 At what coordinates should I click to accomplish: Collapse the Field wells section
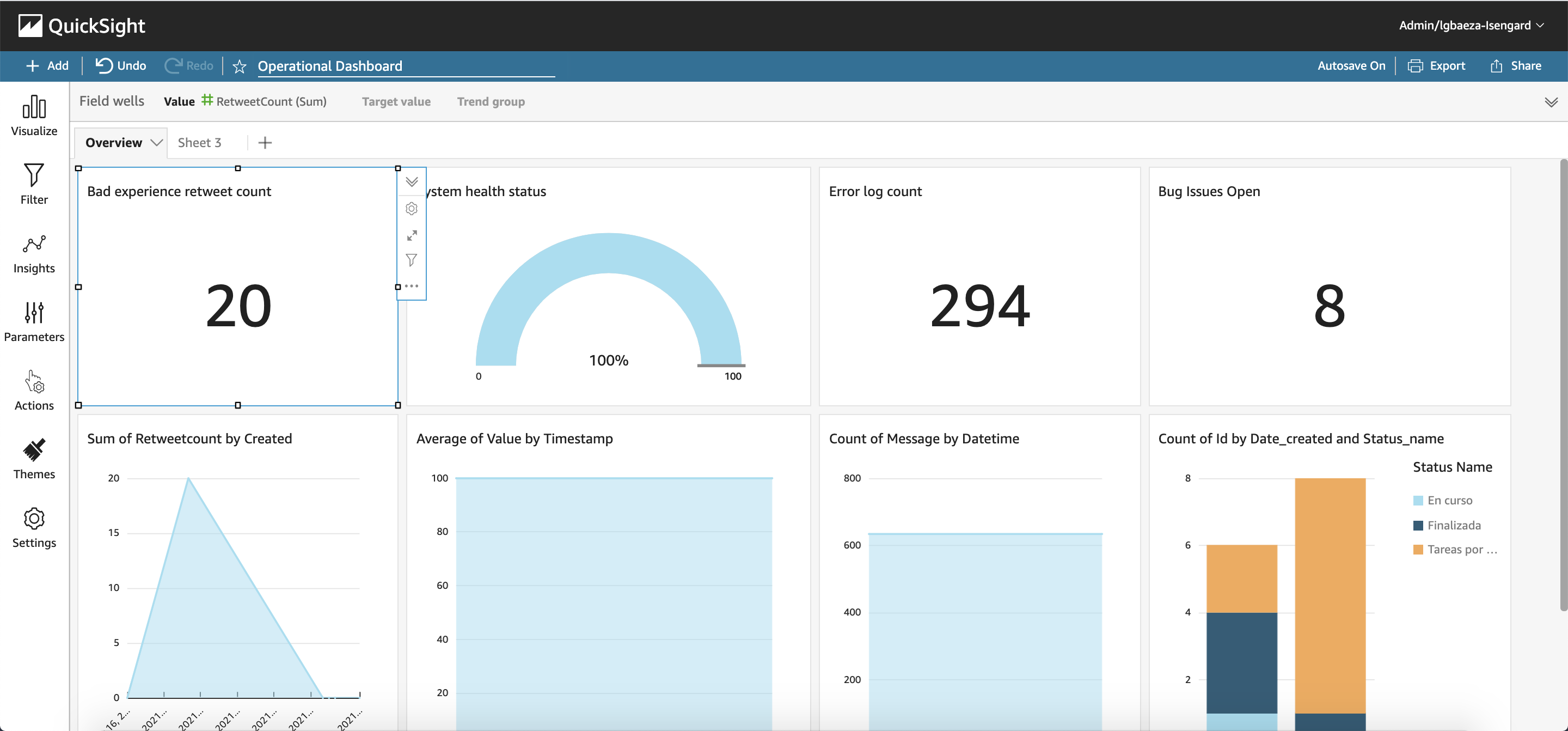pyautogui.click(x=1551, y=102)
